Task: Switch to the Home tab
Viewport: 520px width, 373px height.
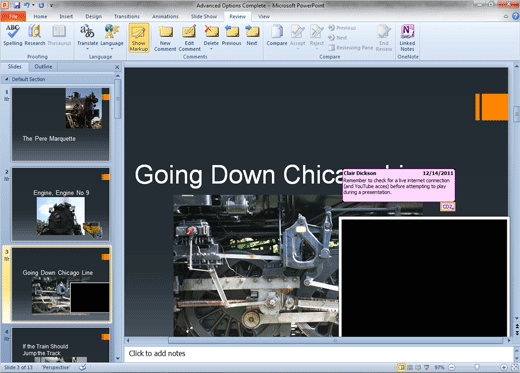Action: (40, 16)
